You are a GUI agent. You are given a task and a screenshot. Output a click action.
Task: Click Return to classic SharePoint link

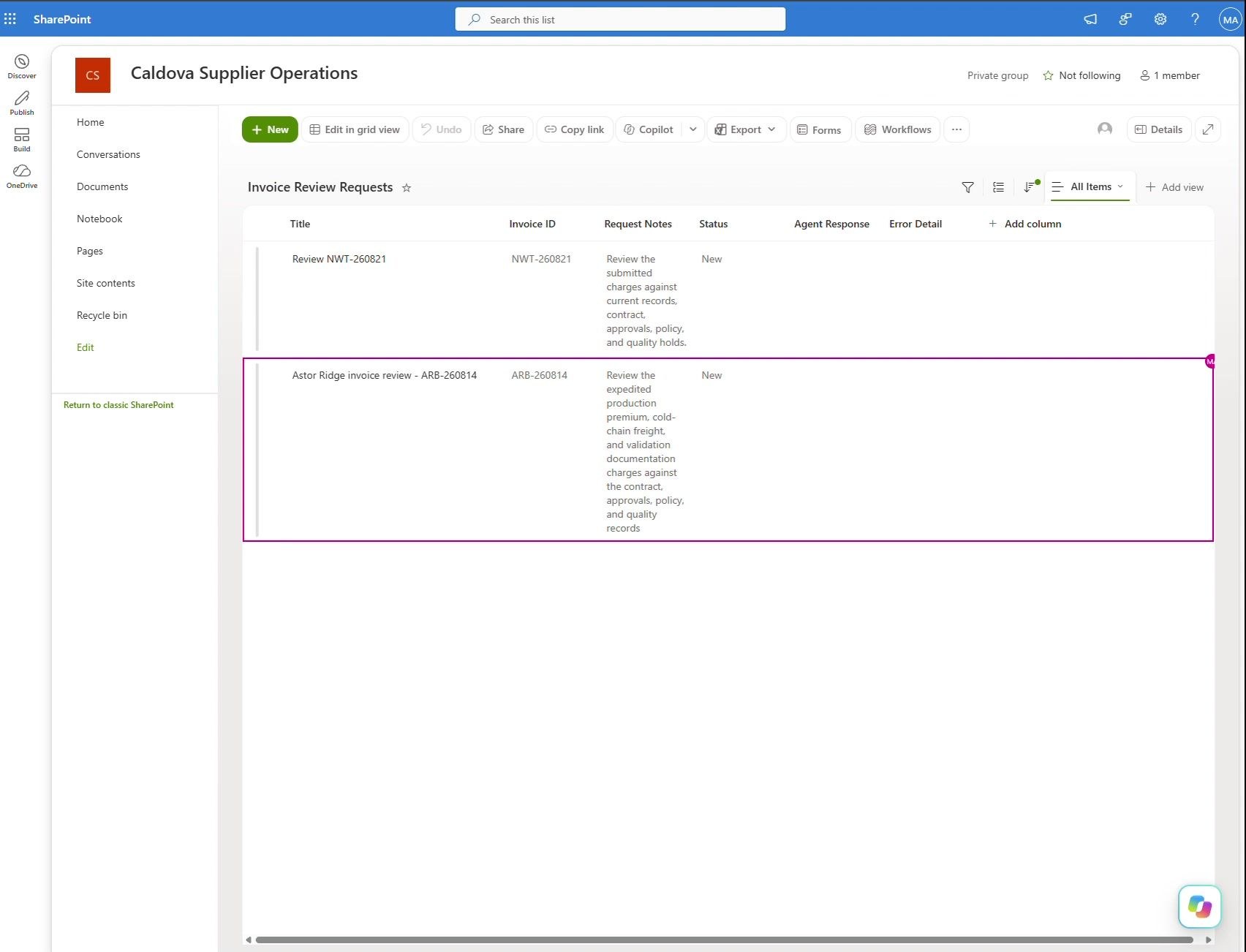[118, 405]
